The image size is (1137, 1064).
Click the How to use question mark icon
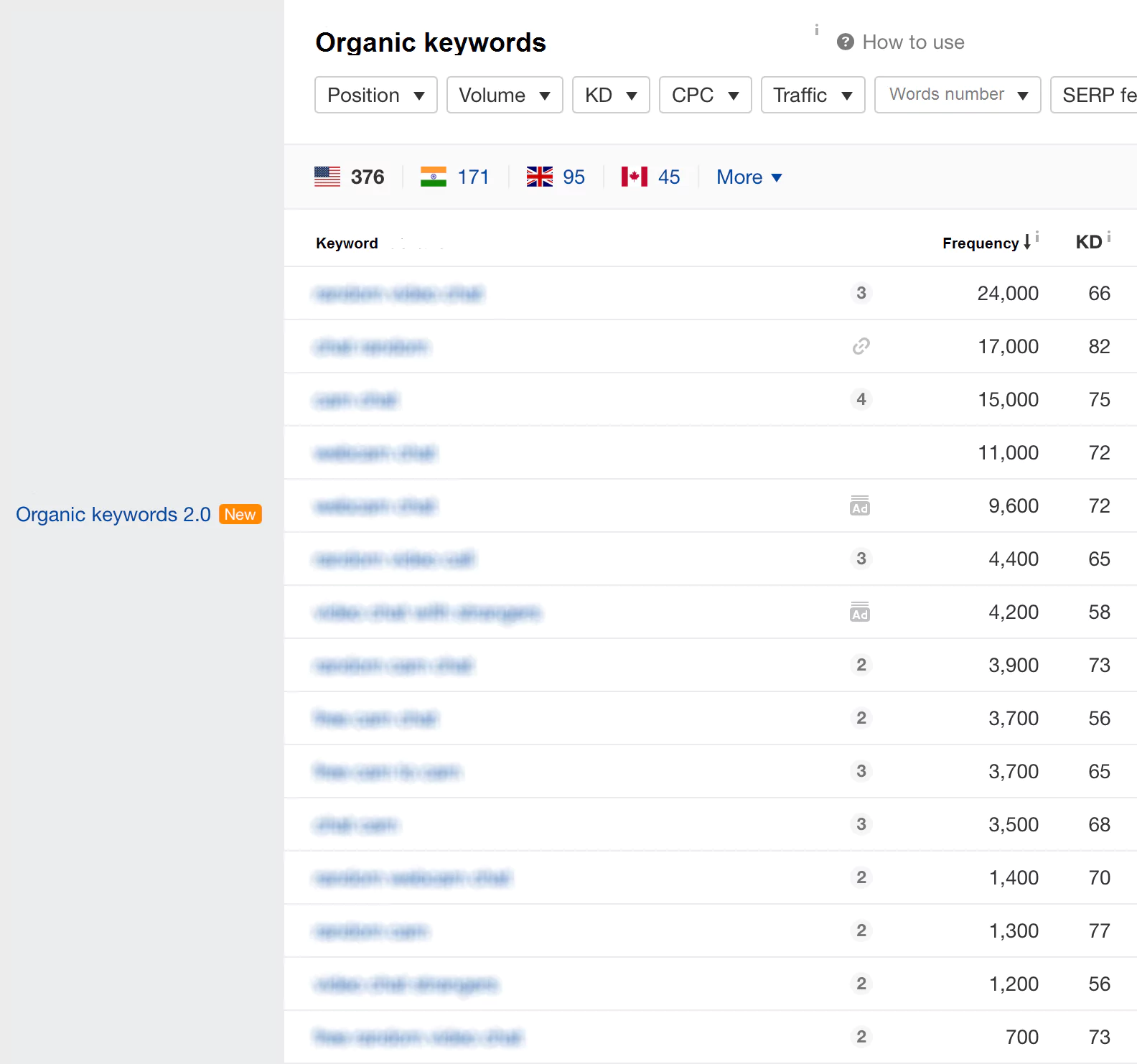845,42
